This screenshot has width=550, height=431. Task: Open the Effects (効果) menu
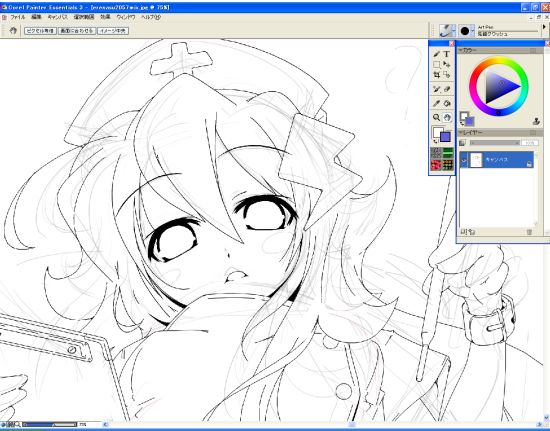pyautogui.click(x=105, y=17)
